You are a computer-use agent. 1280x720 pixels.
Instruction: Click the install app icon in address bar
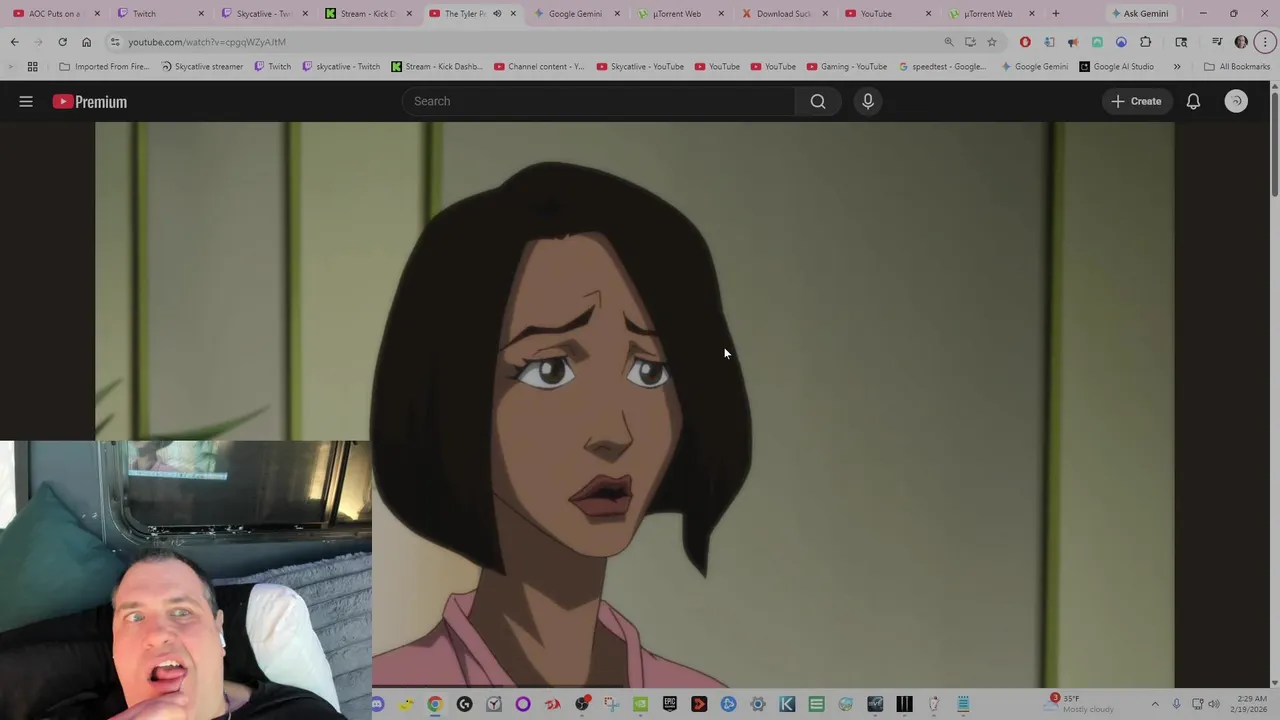click(x=970, y=42)
